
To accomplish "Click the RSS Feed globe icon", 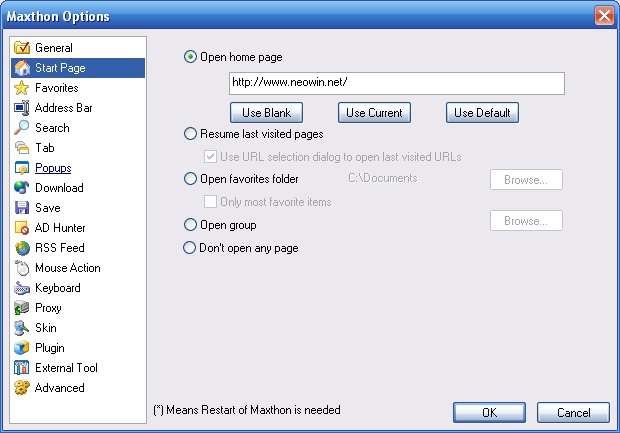I will [22, 248].
